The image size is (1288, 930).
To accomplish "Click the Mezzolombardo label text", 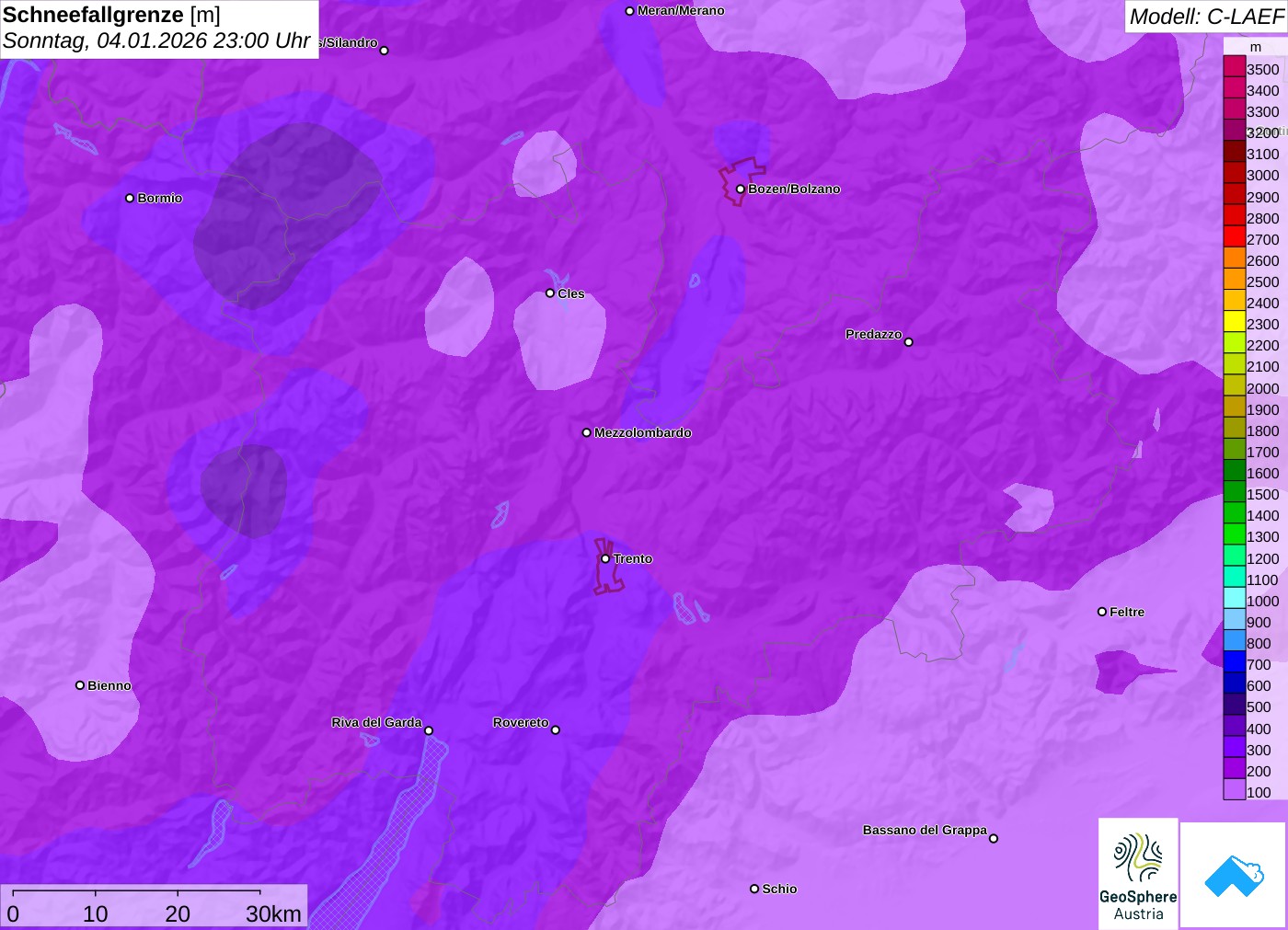I will (x=643, y=432).
